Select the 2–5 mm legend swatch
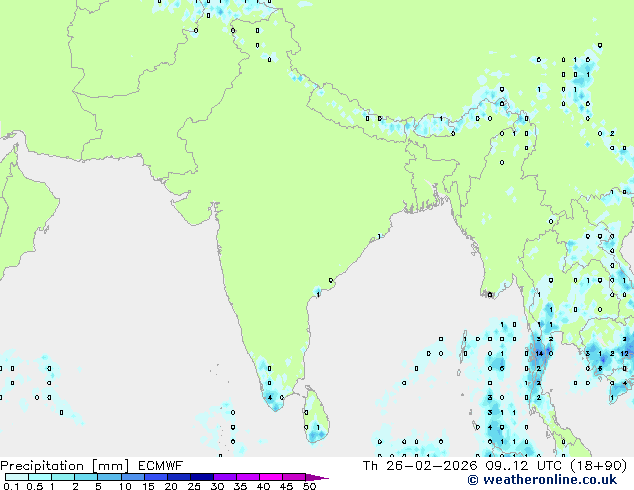Image resolution: width=634 pixels, height=490 pixels. click(86, 477)
